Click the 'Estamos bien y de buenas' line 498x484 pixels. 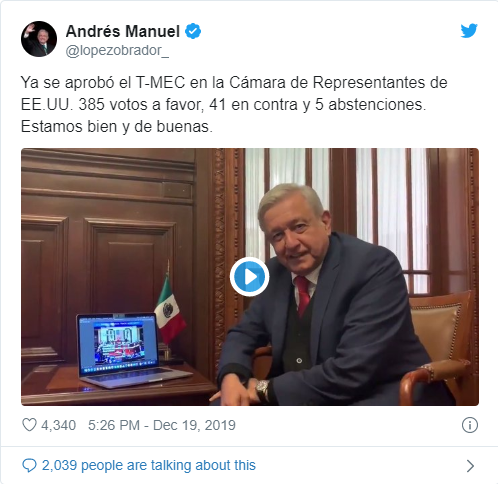[117, 127]
